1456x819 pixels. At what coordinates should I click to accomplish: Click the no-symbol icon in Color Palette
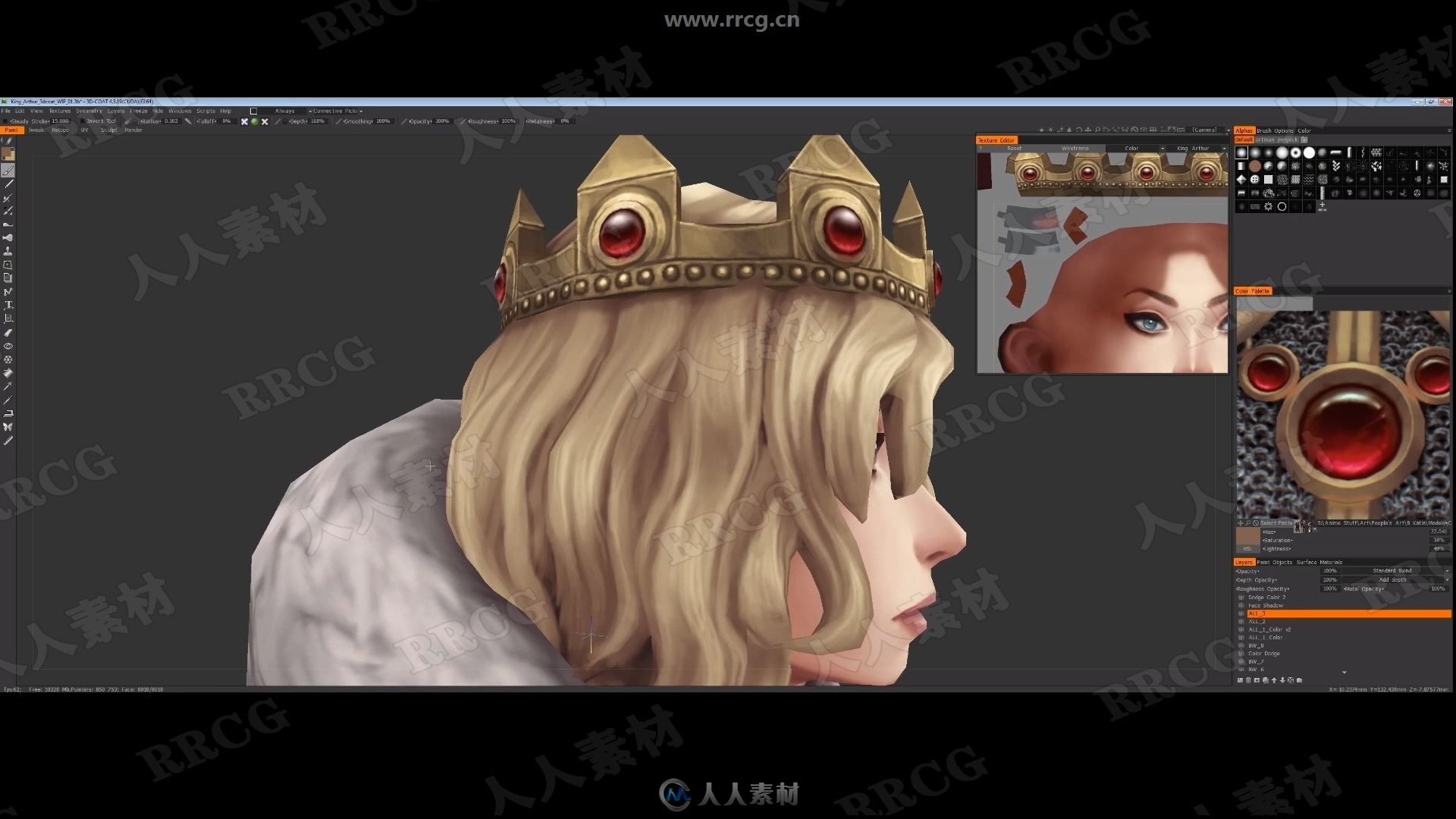pos(1256,522)
